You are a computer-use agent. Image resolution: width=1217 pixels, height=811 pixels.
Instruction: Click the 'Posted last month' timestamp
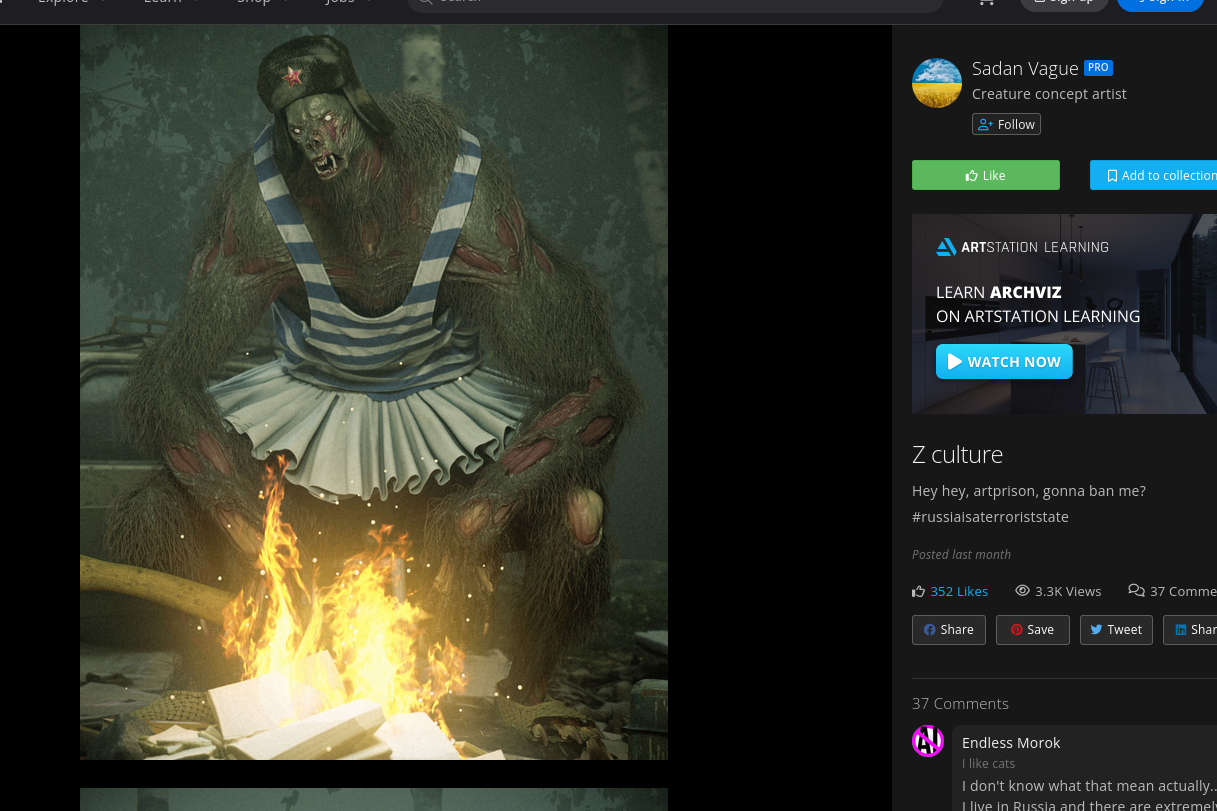click(961, 555)
